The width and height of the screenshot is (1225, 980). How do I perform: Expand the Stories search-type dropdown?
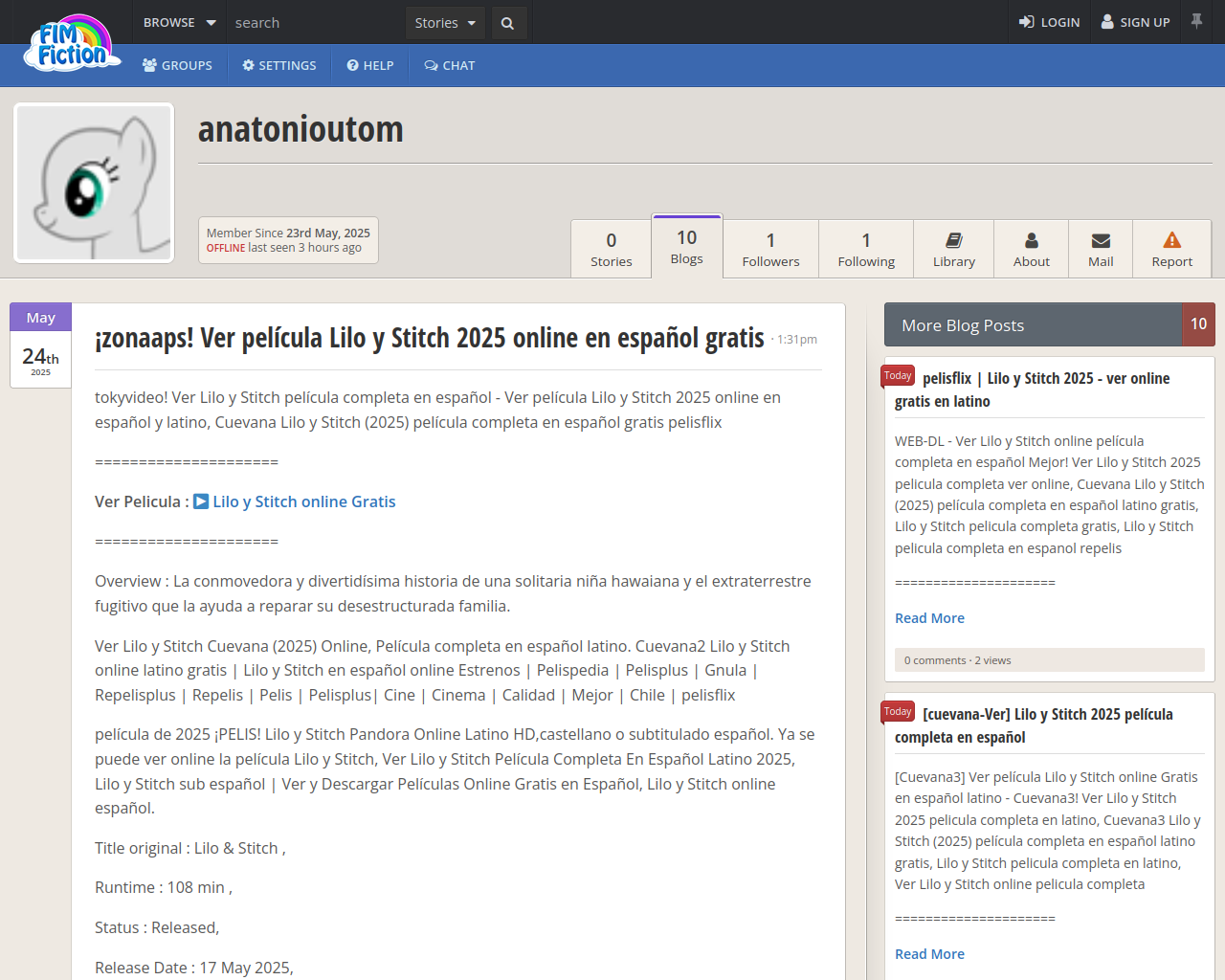coord(445,23)
